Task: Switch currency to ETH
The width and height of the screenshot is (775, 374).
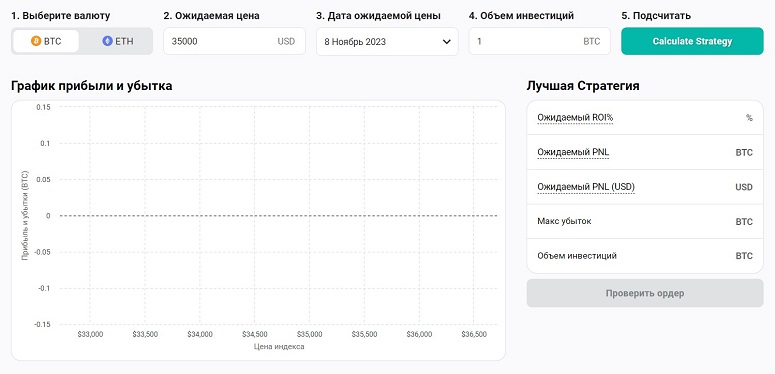Action: point(118,41)
